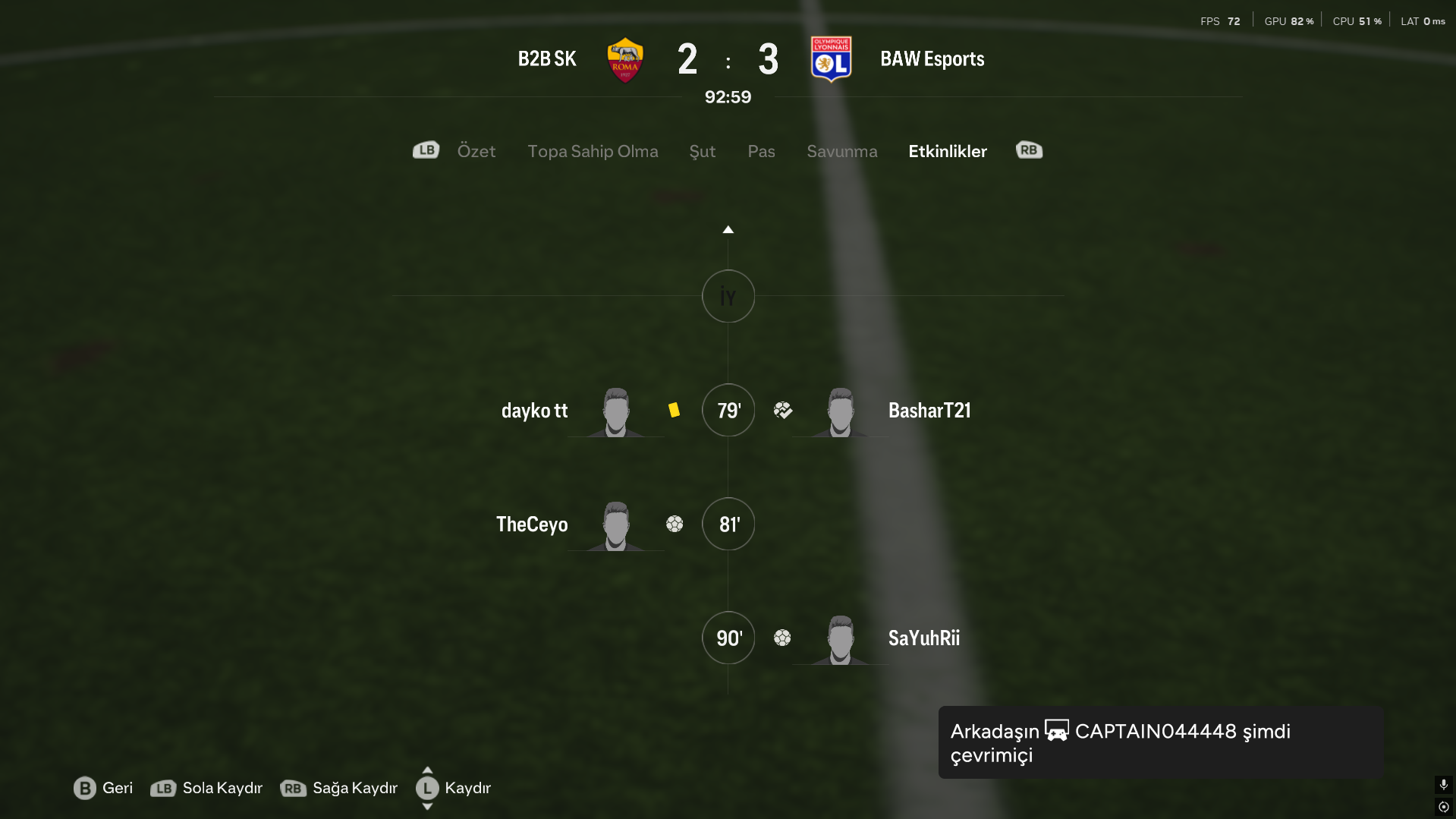Screen dimensions: 1456x819
Task: Click the yellow card icon at 79'
Action: pos(674,410)
